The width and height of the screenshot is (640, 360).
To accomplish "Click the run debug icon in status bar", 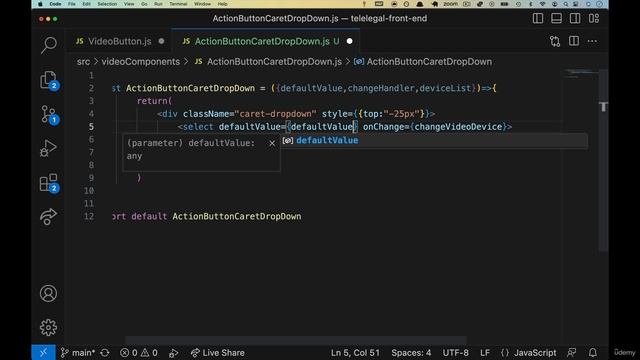I will (173, 353).
